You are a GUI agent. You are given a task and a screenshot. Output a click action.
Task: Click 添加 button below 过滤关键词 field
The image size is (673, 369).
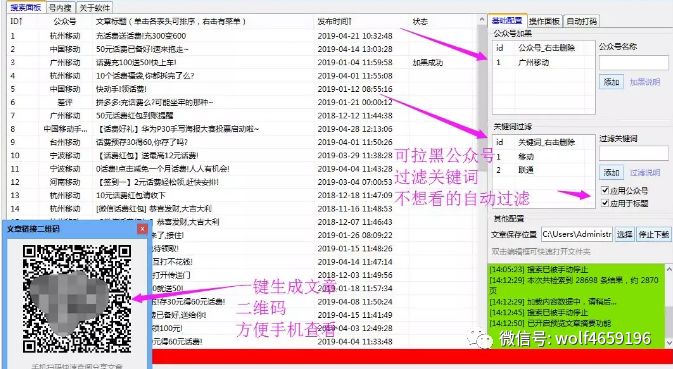tap(611, 172)
